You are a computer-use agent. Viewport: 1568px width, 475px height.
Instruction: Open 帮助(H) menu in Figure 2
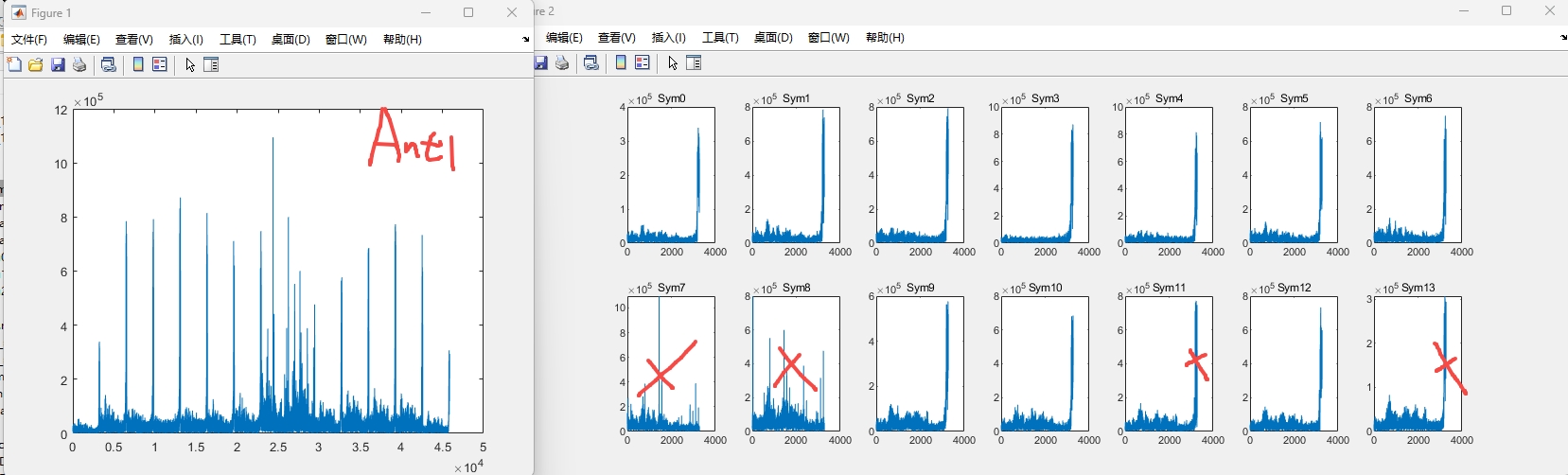click(885, 37)
